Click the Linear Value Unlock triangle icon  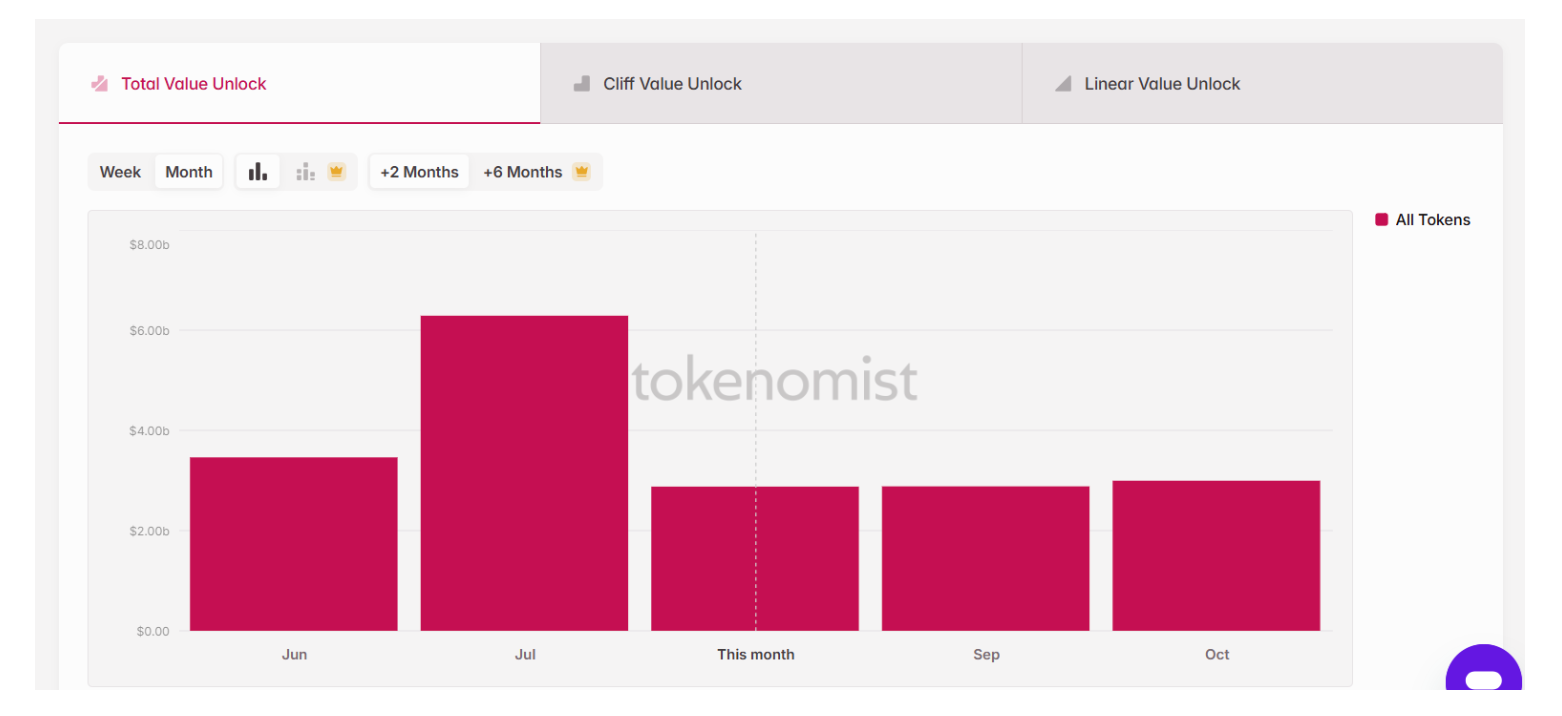coord(1063,84)
